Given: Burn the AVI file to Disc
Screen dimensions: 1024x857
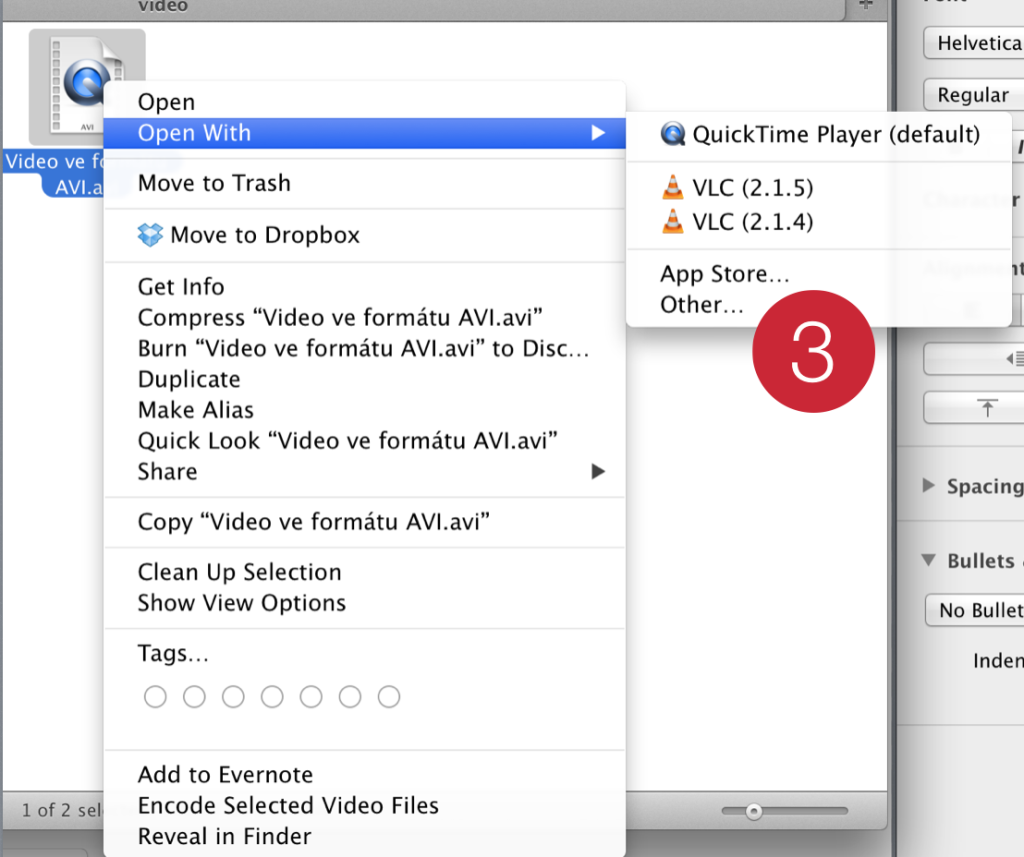Looking at the screenshot, I should (x=364, y=348).
